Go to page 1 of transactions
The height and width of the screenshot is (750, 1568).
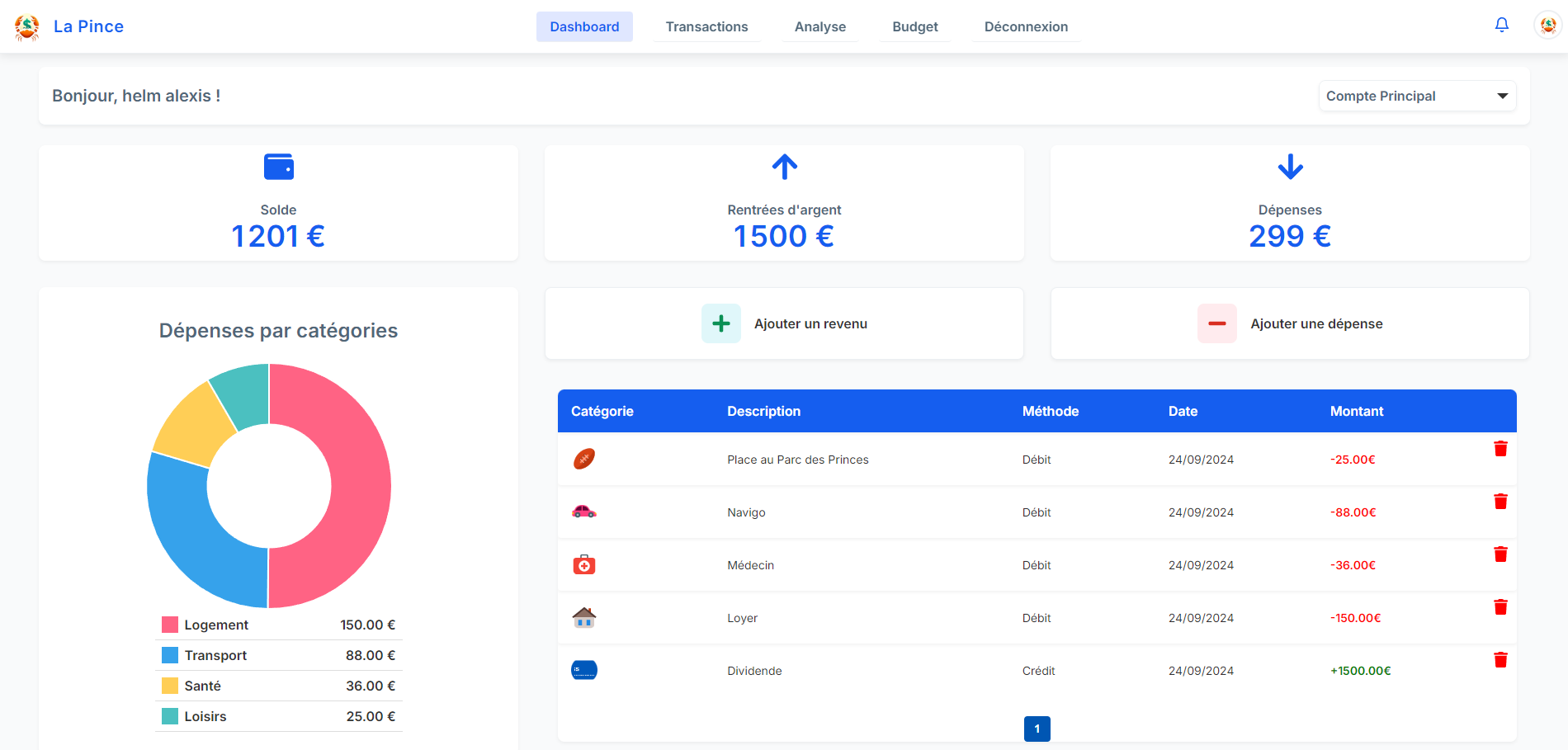pos(1037,729)
